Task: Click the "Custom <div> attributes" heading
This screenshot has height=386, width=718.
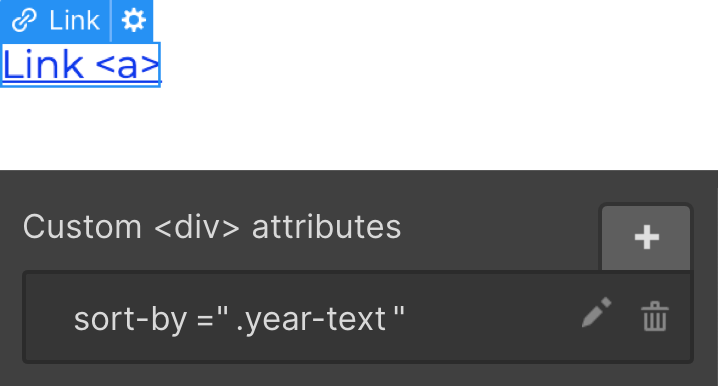Action: [x=212, y=227]
